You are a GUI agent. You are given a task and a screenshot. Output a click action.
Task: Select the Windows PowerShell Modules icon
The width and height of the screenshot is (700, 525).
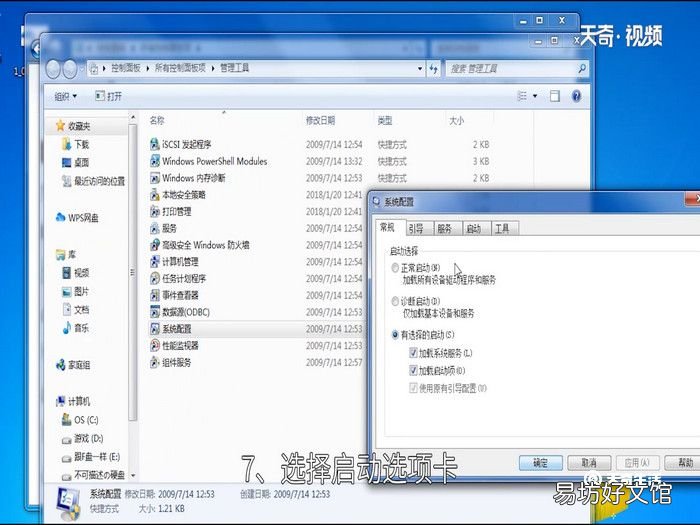(154, 161)
